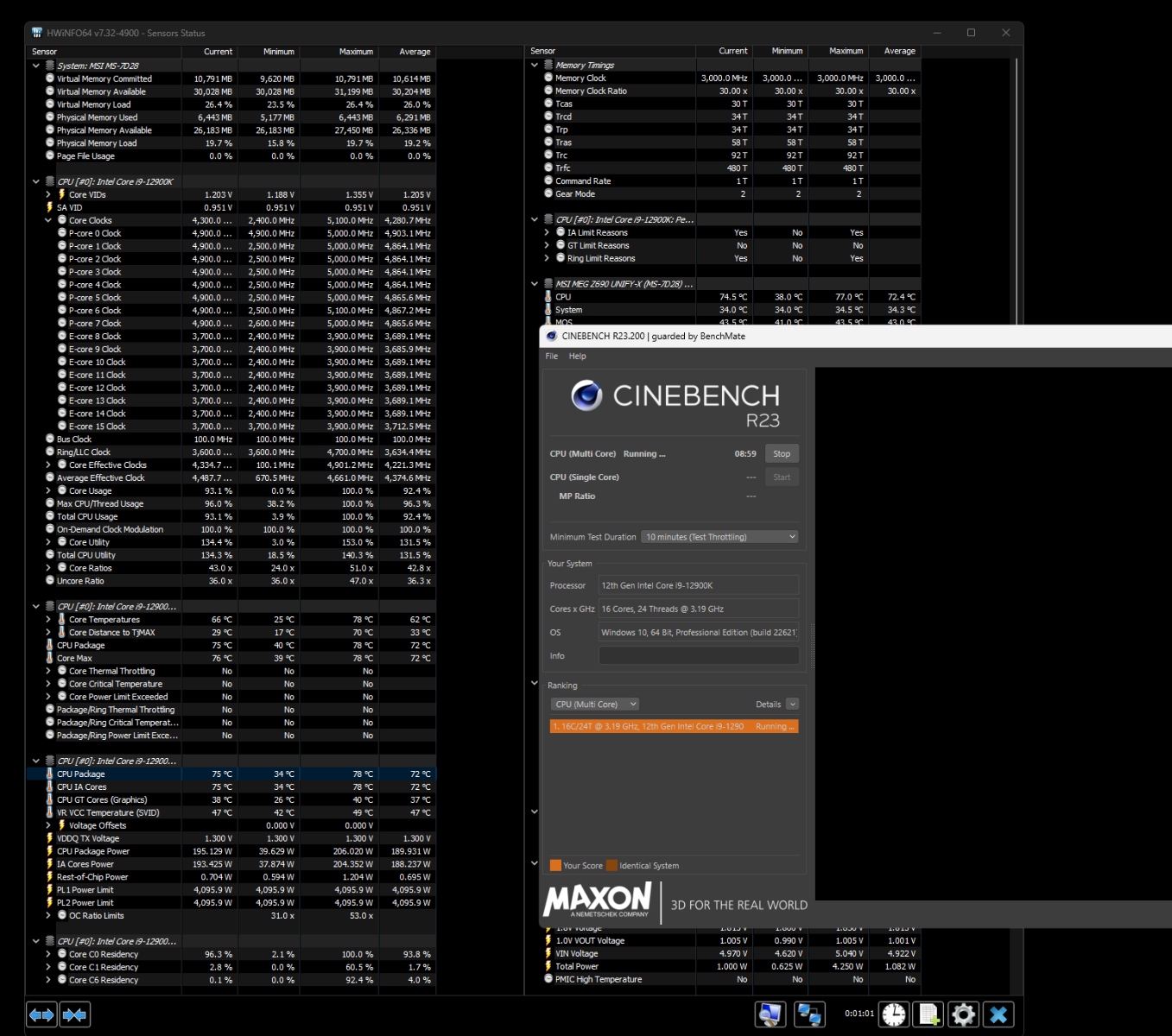Open the Minimum Test Duration dropdown

719,537
